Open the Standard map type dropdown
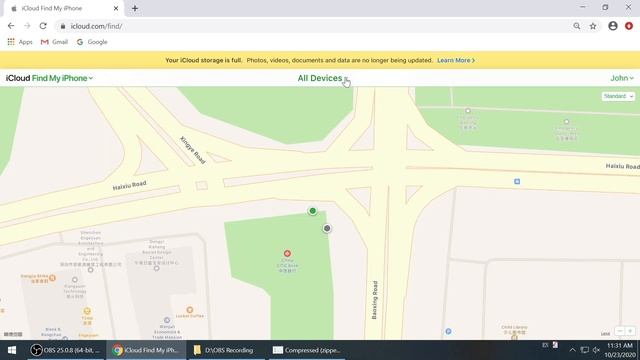The height and width of the screenshot is (360, 640). (618, 96)
